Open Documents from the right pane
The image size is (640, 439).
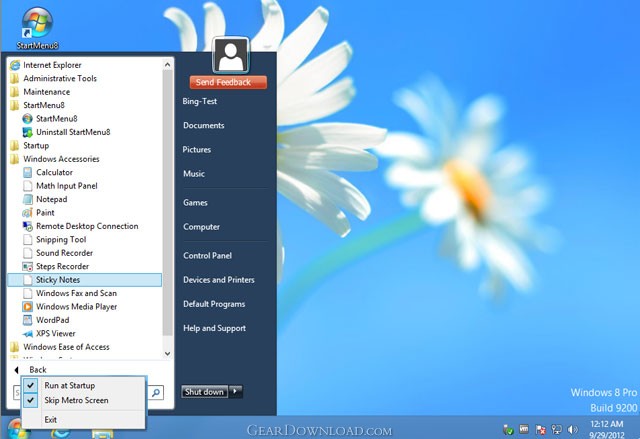coord(204,126)
